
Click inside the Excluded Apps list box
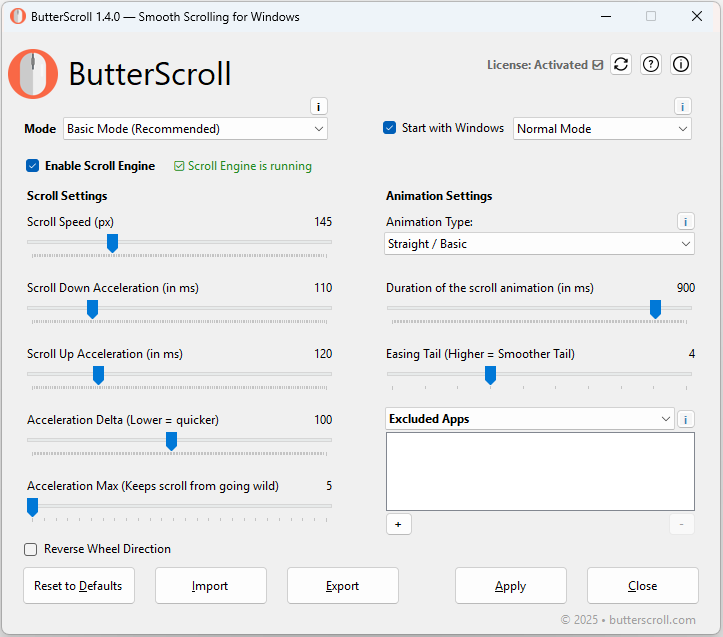[x=540, y=471]
